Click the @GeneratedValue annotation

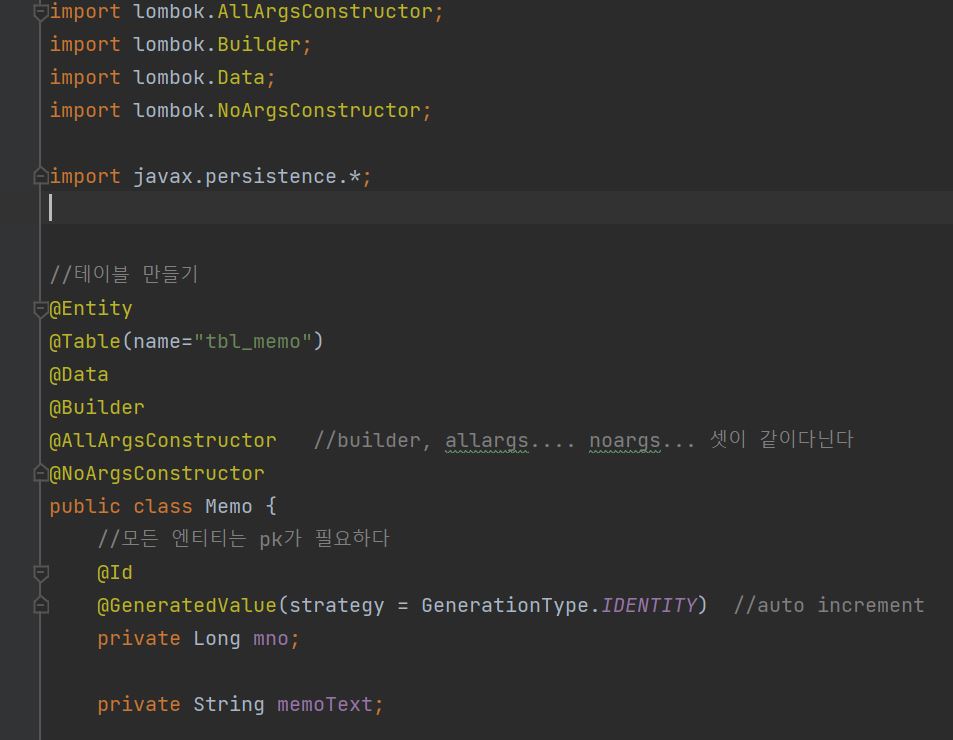point(187,605)
